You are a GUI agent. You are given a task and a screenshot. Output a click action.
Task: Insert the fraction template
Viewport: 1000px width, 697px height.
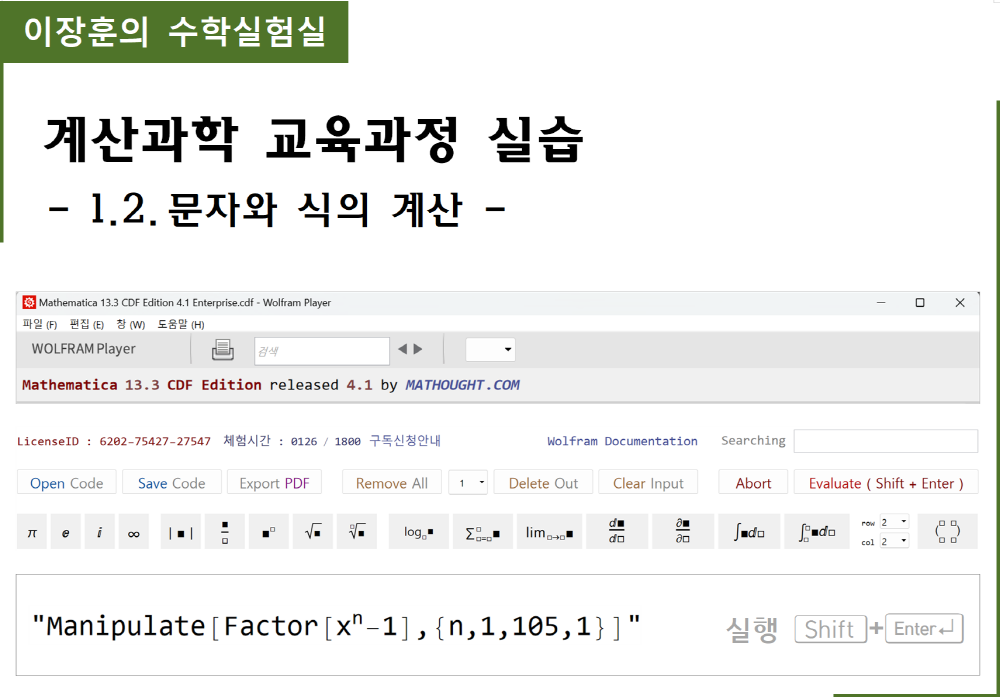pos(224,532)
